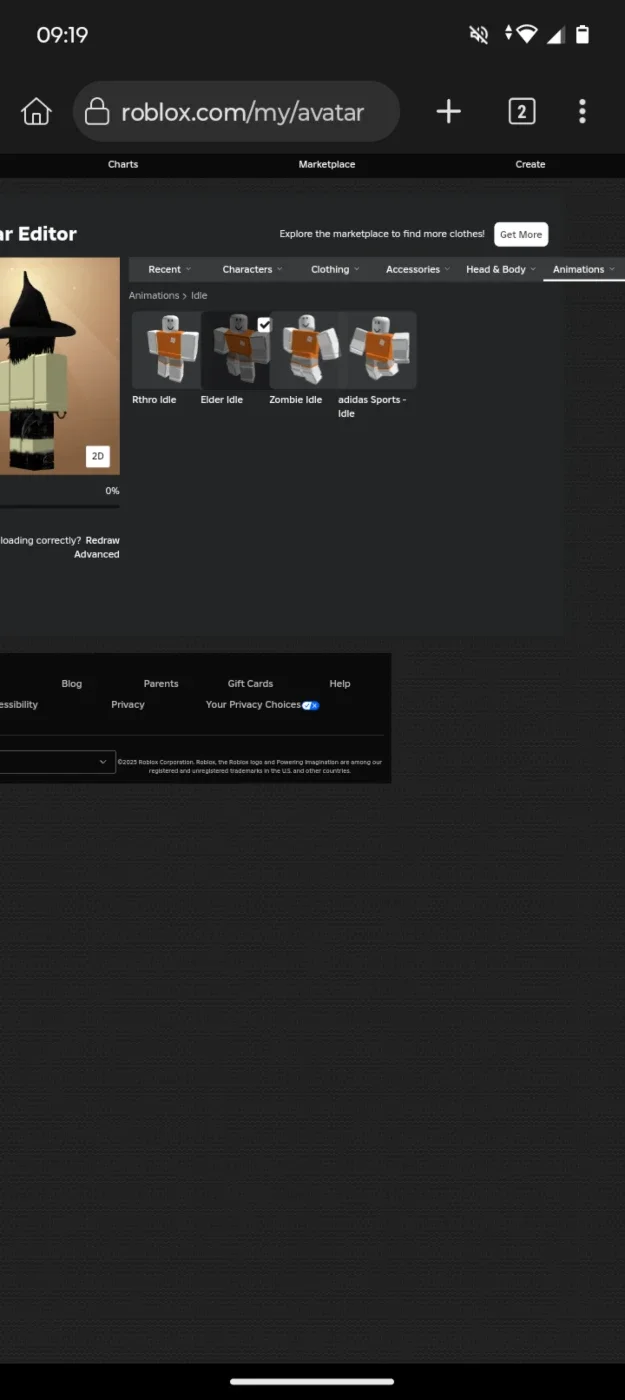
Task: Open the Charts navigation link
Action: click(123, 164)
